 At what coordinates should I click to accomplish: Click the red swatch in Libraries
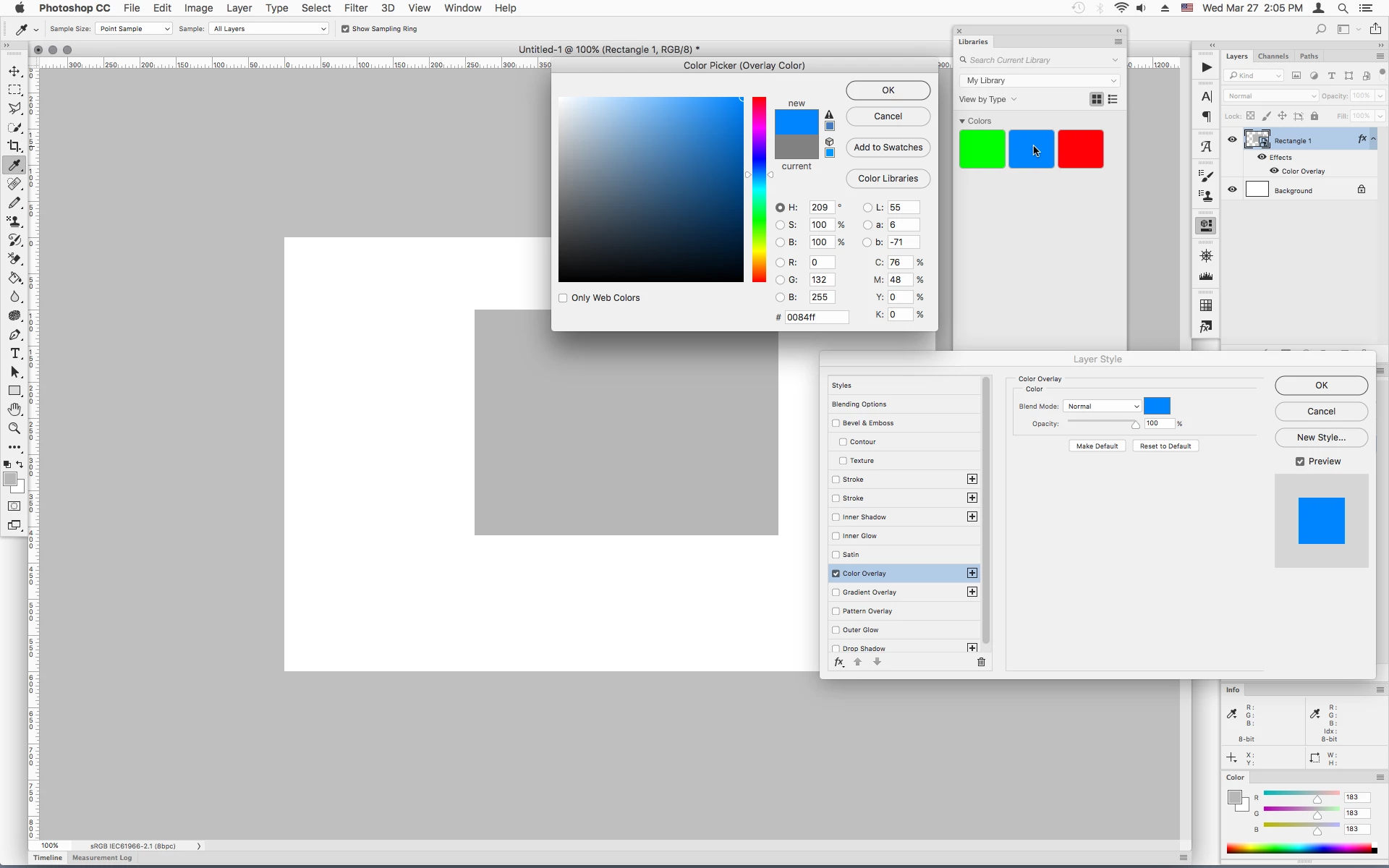(x=1080, y=149)
